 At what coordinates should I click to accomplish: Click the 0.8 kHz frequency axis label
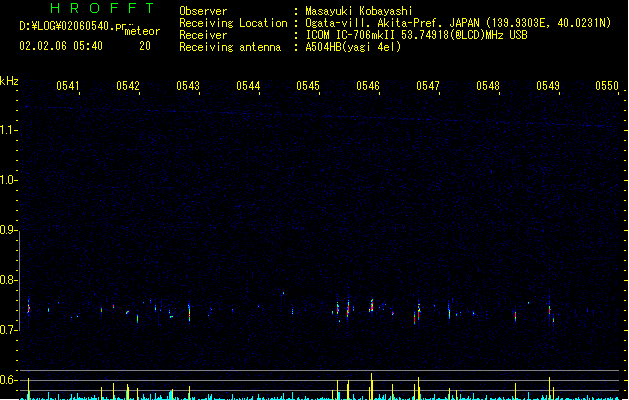click(x=8, y=280)
